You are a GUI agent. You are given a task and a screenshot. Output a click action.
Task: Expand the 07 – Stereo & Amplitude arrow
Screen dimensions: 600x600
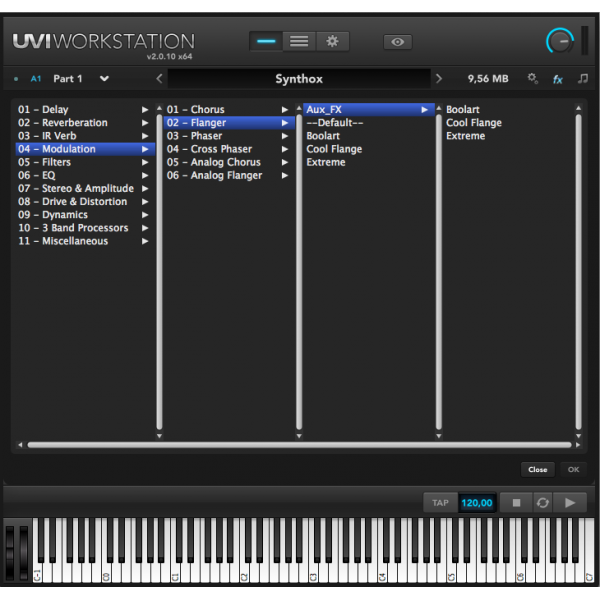[x=145, y=188]
